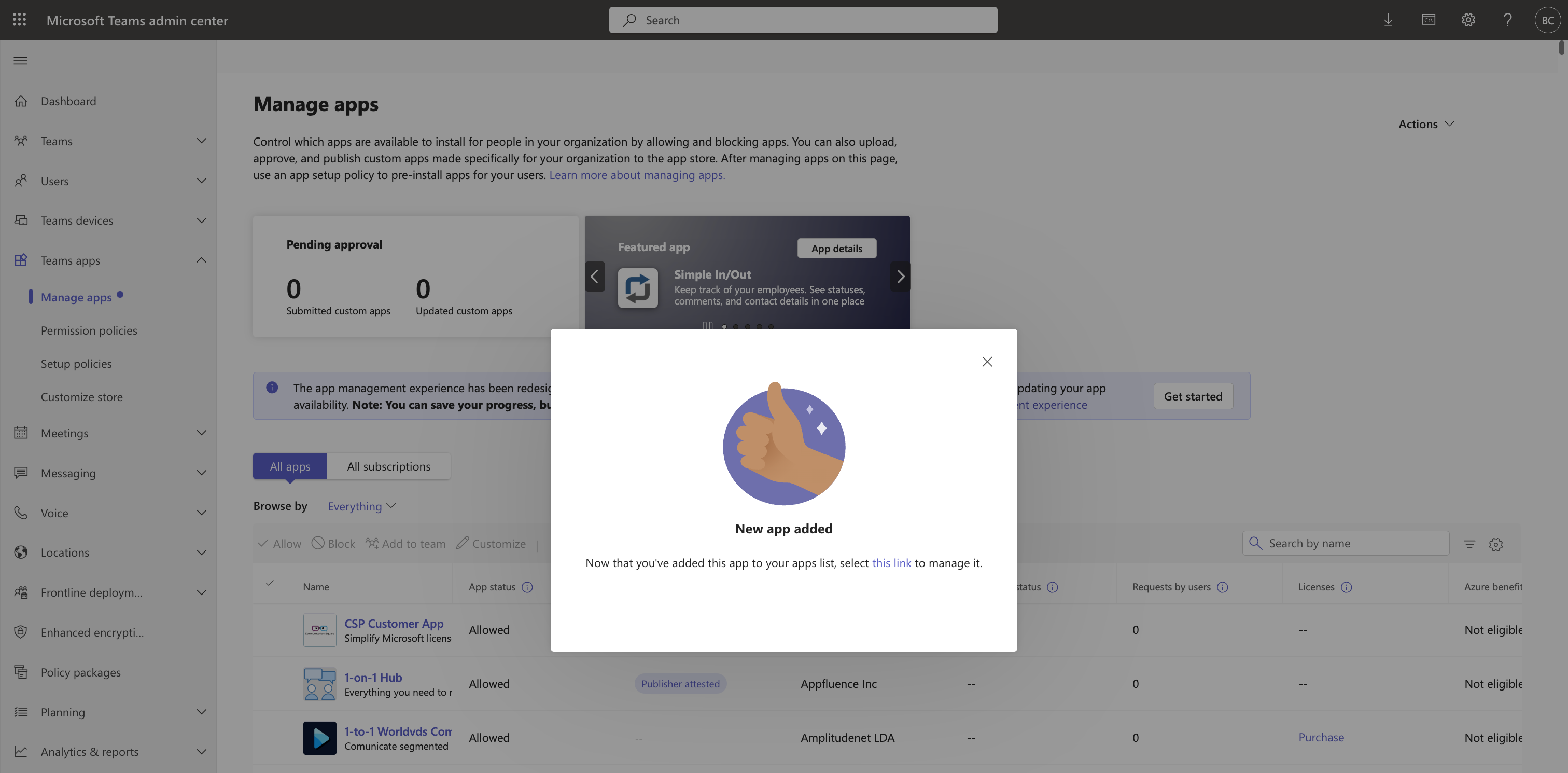Click the Requests by users info icon
The height and width of the screenshot is (773, 1568).
[x=1222, y=587]
